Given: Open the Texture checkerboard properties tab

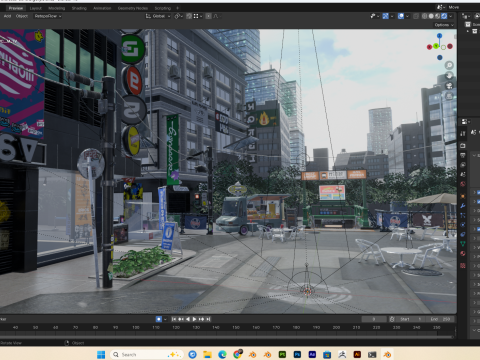Looking at the screenshot, I should (463, 265).
